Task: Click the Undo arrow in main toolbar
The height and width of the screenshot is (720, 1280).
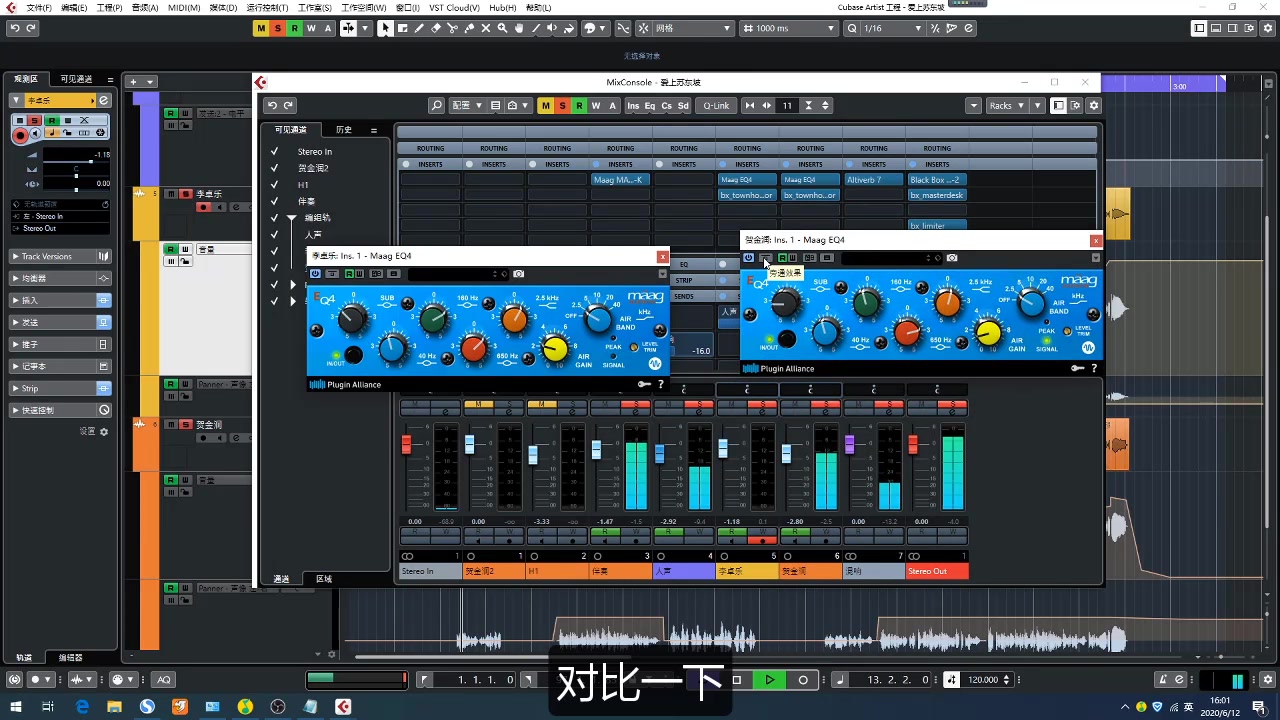Action: tap(15, 28)
